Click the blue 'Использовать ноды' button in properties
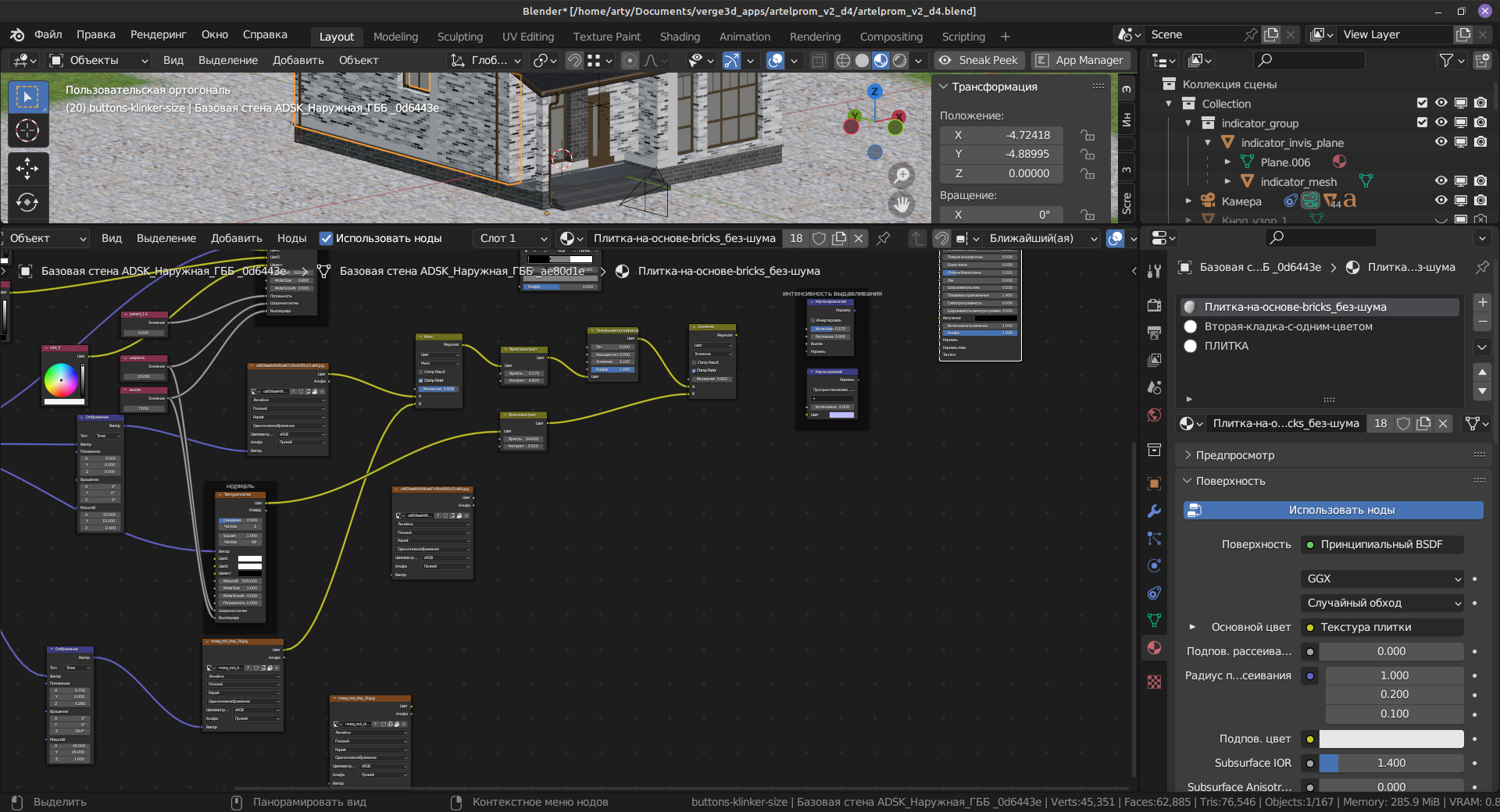The image size is (1500, 812). (1334, 510)
